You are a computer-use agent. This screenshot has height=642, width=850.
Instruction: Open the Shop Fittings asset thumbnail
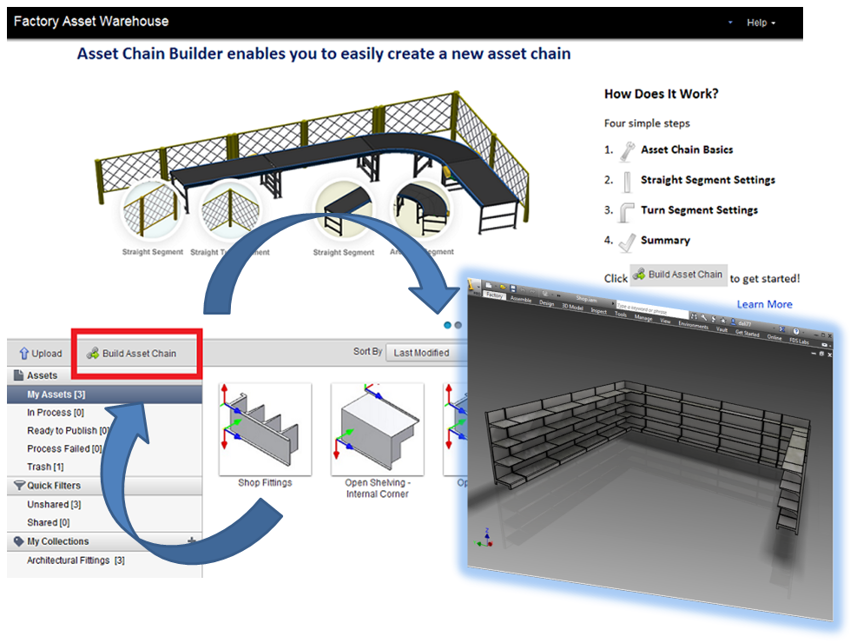(x=265, y=429)
